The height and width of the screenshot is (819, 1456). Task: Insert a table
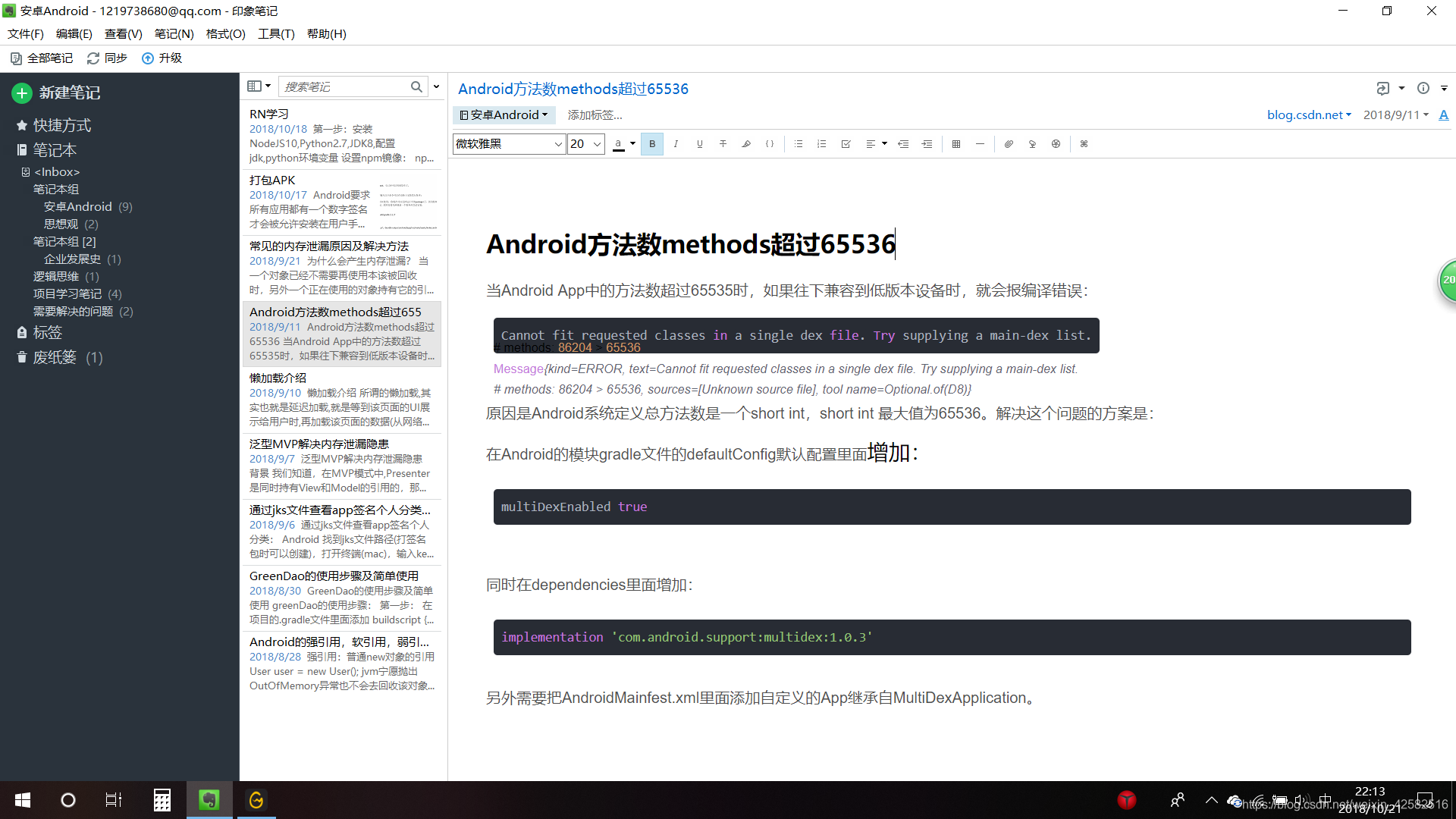pyautogui.click(x=956, y=144)
